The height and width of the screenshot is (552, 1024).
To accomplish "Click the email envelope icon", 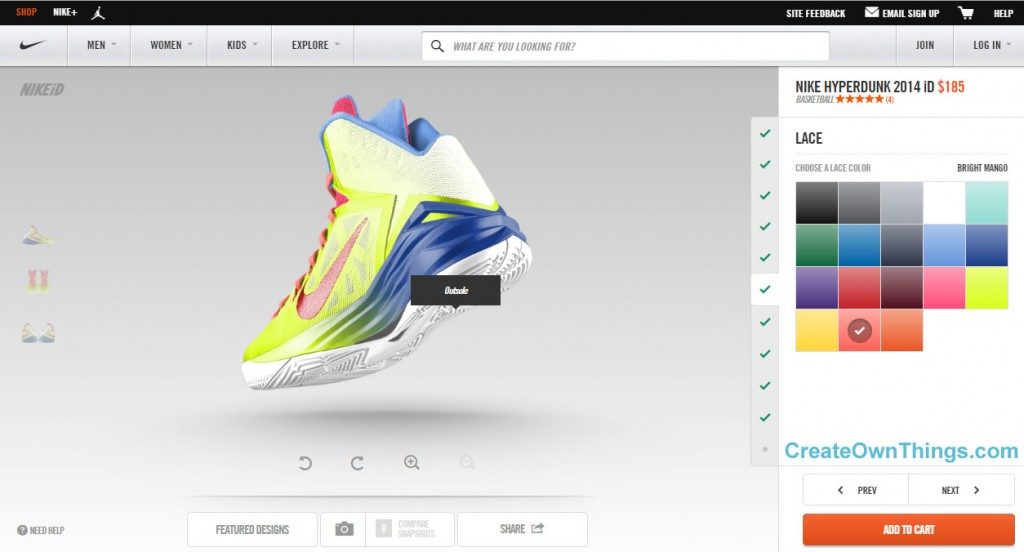I will pos(871,12).
